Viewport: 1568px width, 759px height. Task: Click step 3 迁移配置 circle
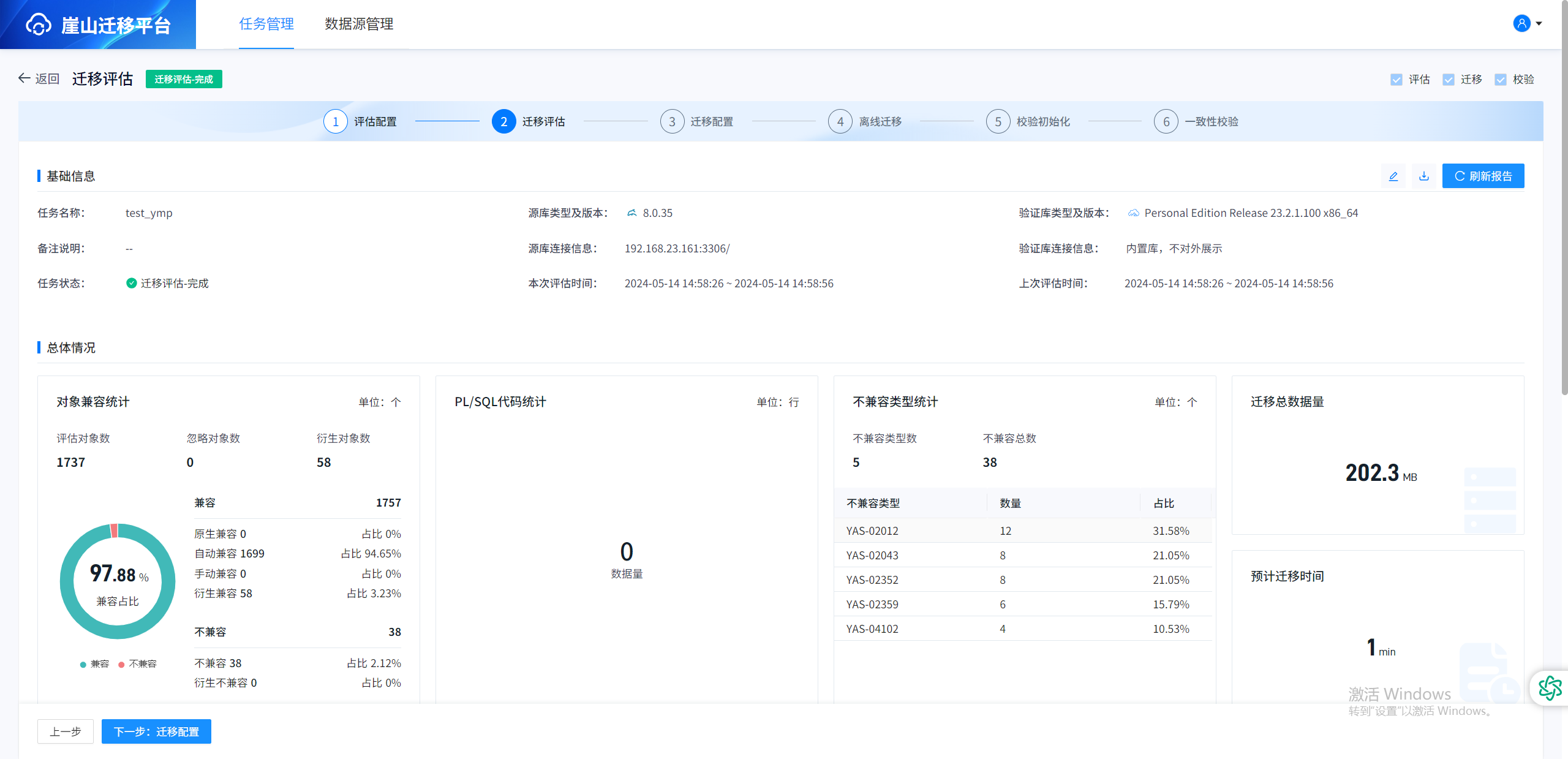[x=672, y=121]
